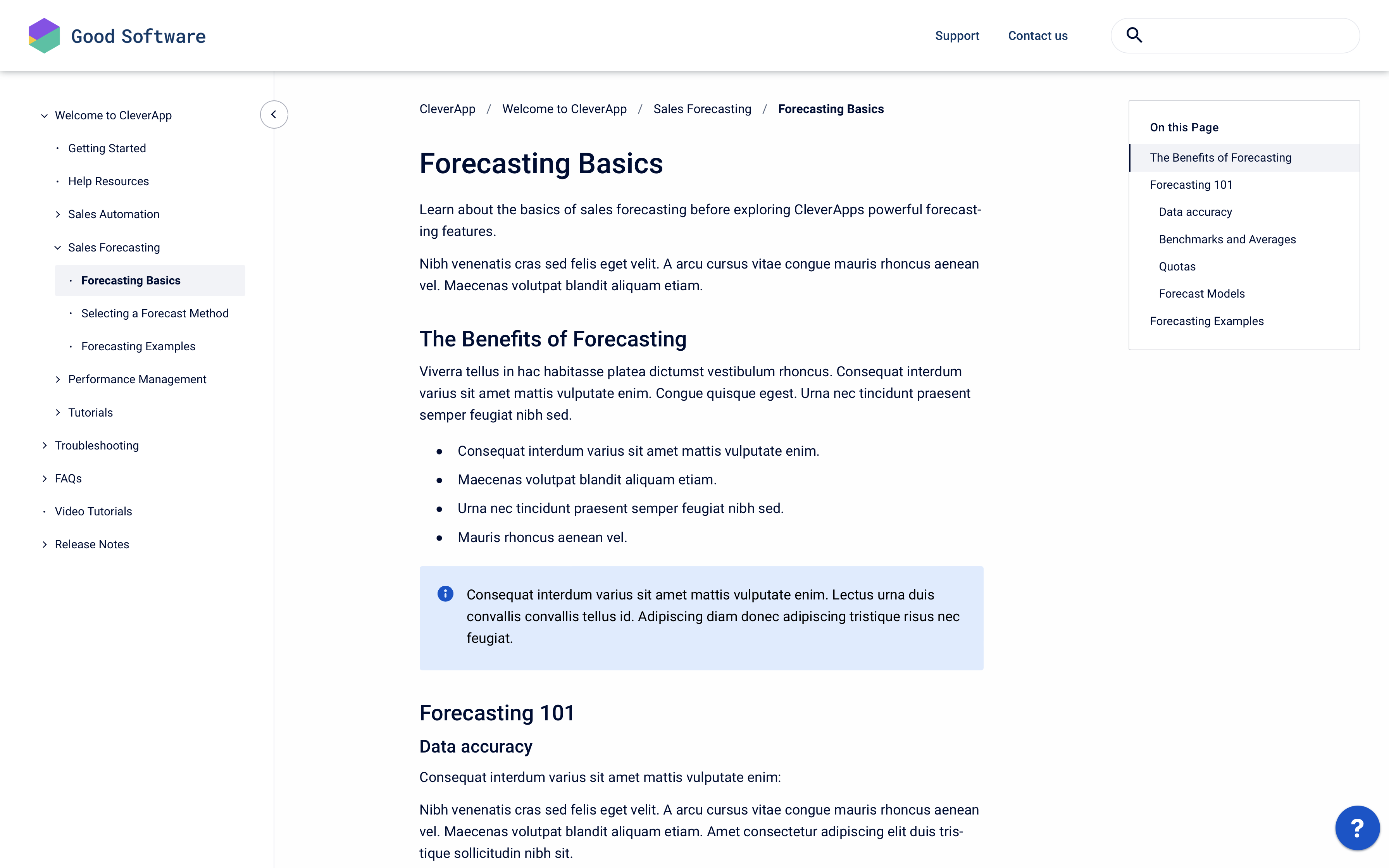Open Getting Started in the sidebar
The height and width of the screenshot is (868, 1389).
click(x=107, y=149)
